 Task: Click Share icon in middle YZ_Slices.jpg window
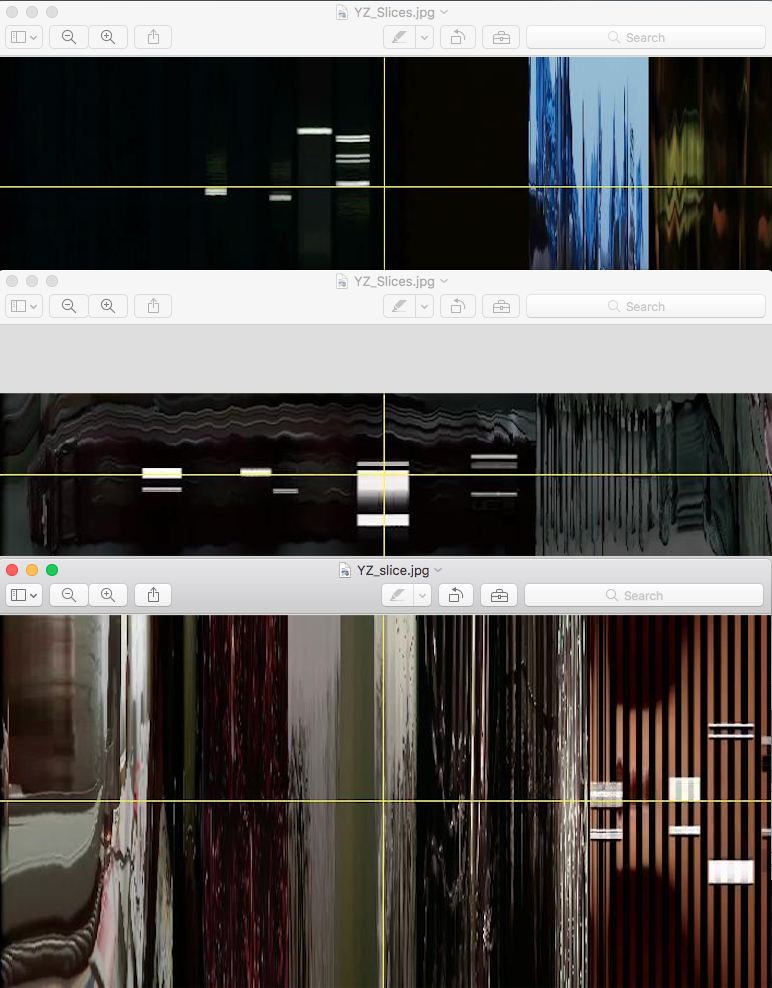153,306
